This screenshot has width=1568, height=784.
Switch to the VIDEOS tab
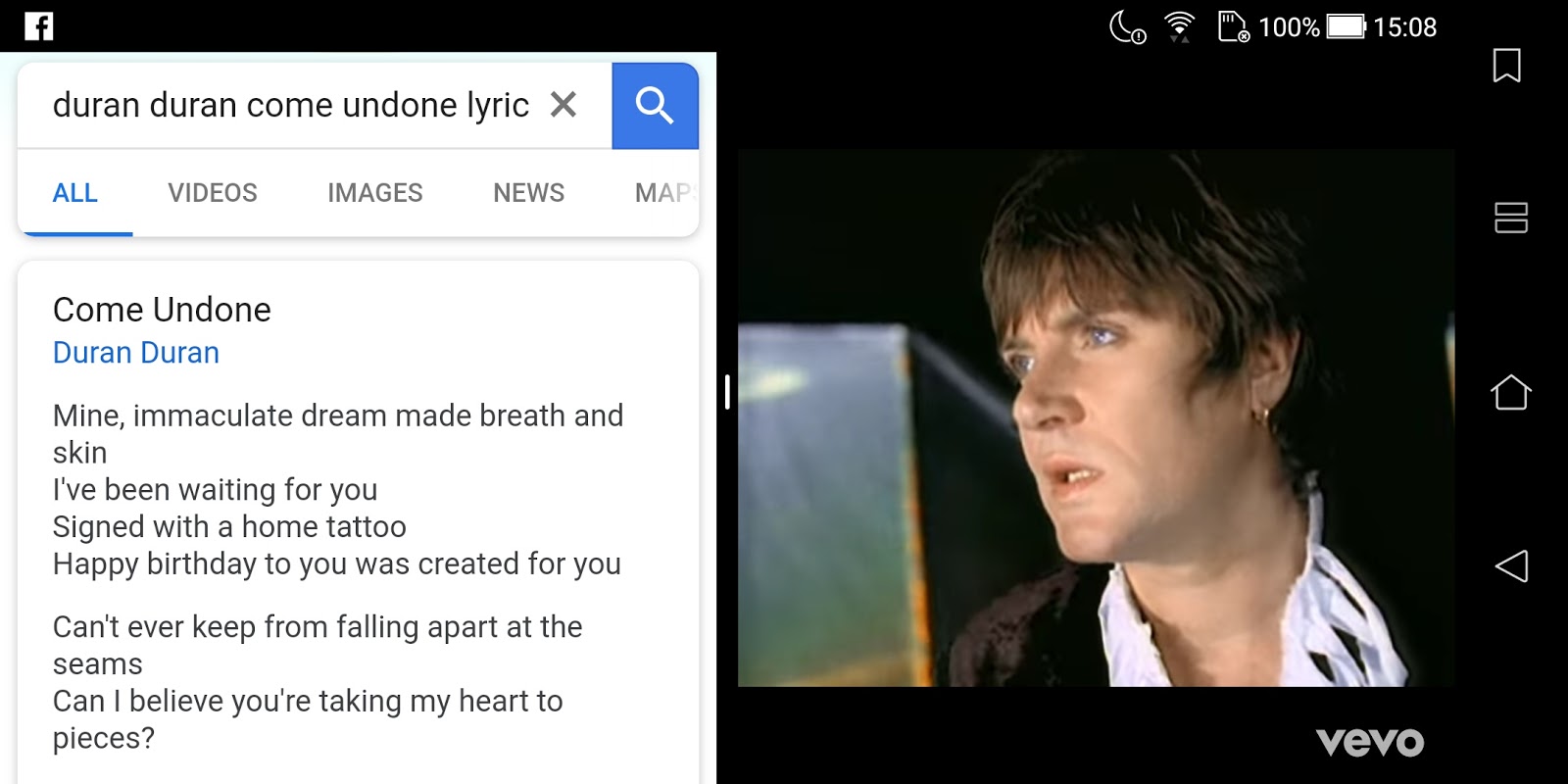tap(213, 193)
